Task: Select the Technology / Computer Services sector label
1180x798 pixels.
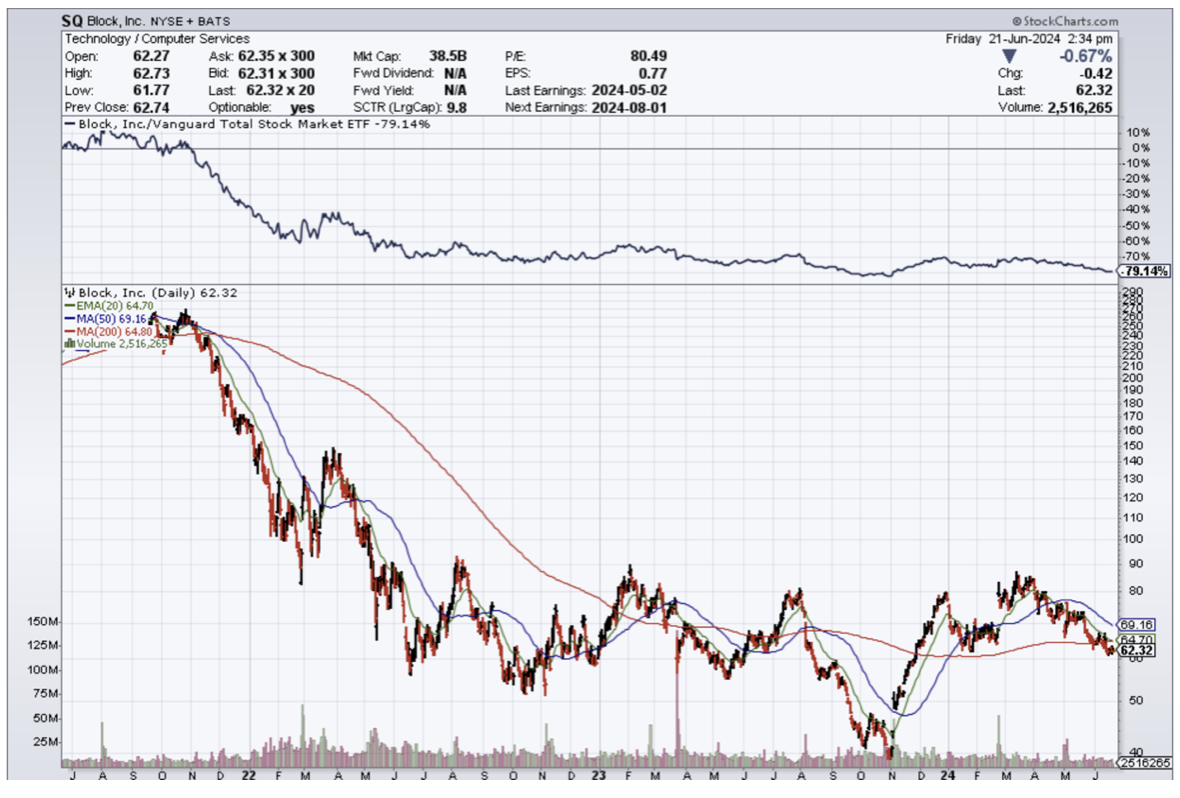Action: [x=157, y=39]
